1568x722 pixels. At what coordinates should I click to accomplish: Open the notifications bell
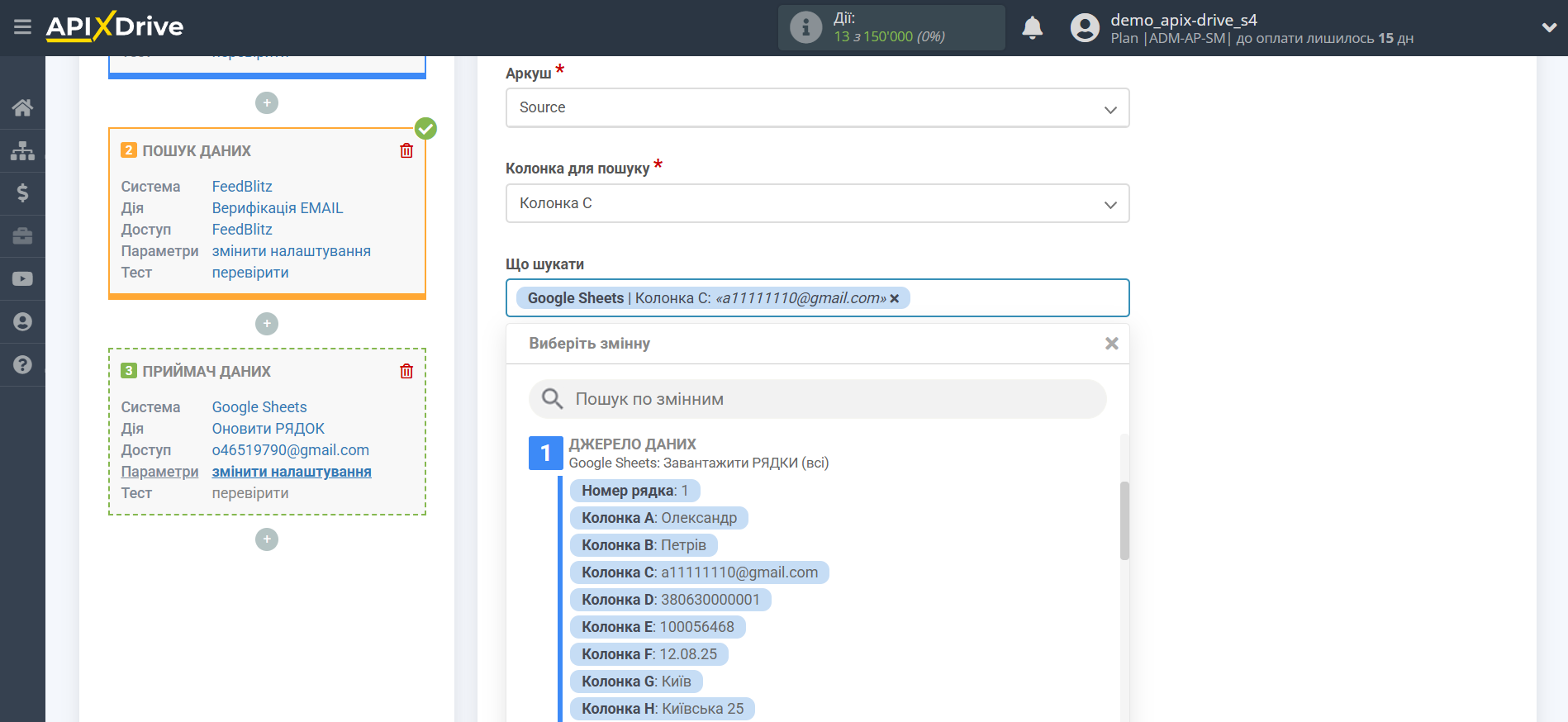(1032, 28)
